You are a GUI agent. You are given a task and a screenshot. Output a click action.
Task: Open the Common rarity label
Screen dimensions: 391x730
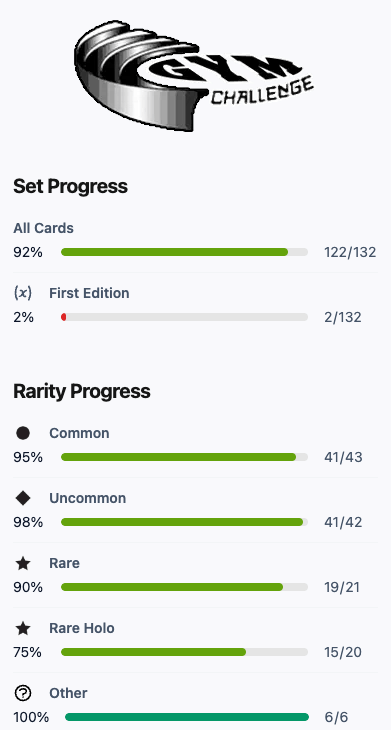(x=79, y=433)
